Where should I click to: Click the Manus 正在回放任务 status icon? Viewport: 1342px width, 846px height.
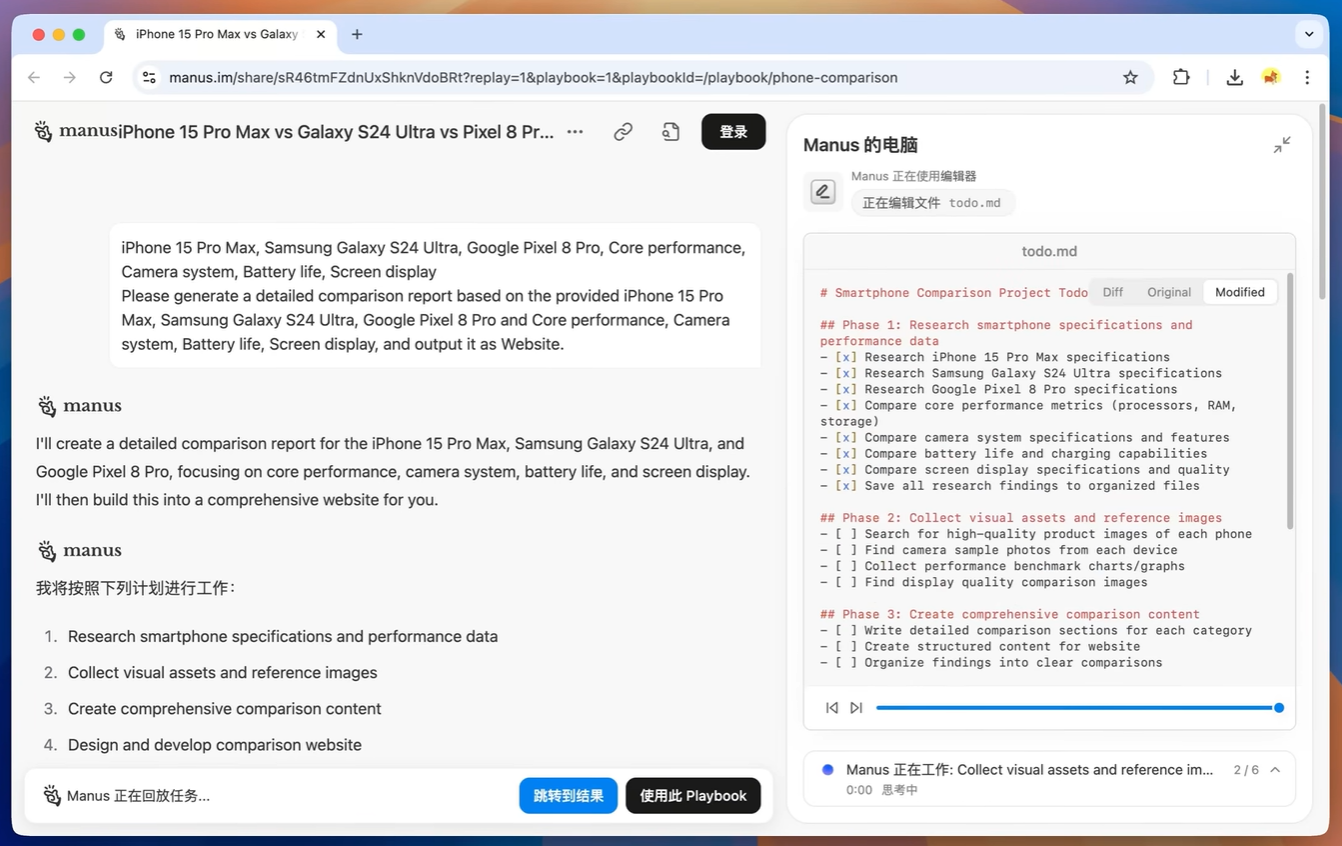coord(52,796)
